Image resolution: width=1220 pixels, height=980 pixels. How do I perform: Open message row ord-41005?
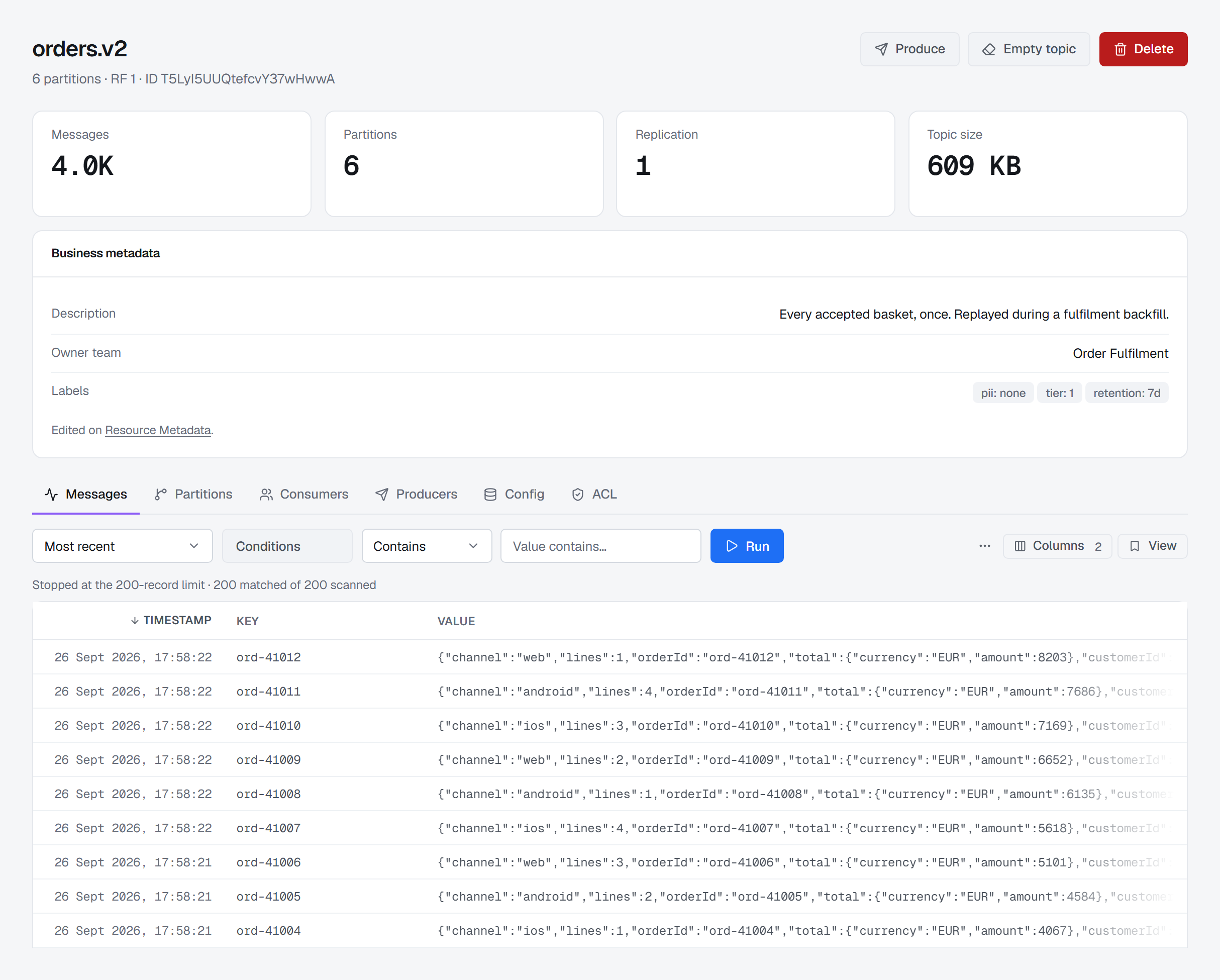click(x=609, y=897)
